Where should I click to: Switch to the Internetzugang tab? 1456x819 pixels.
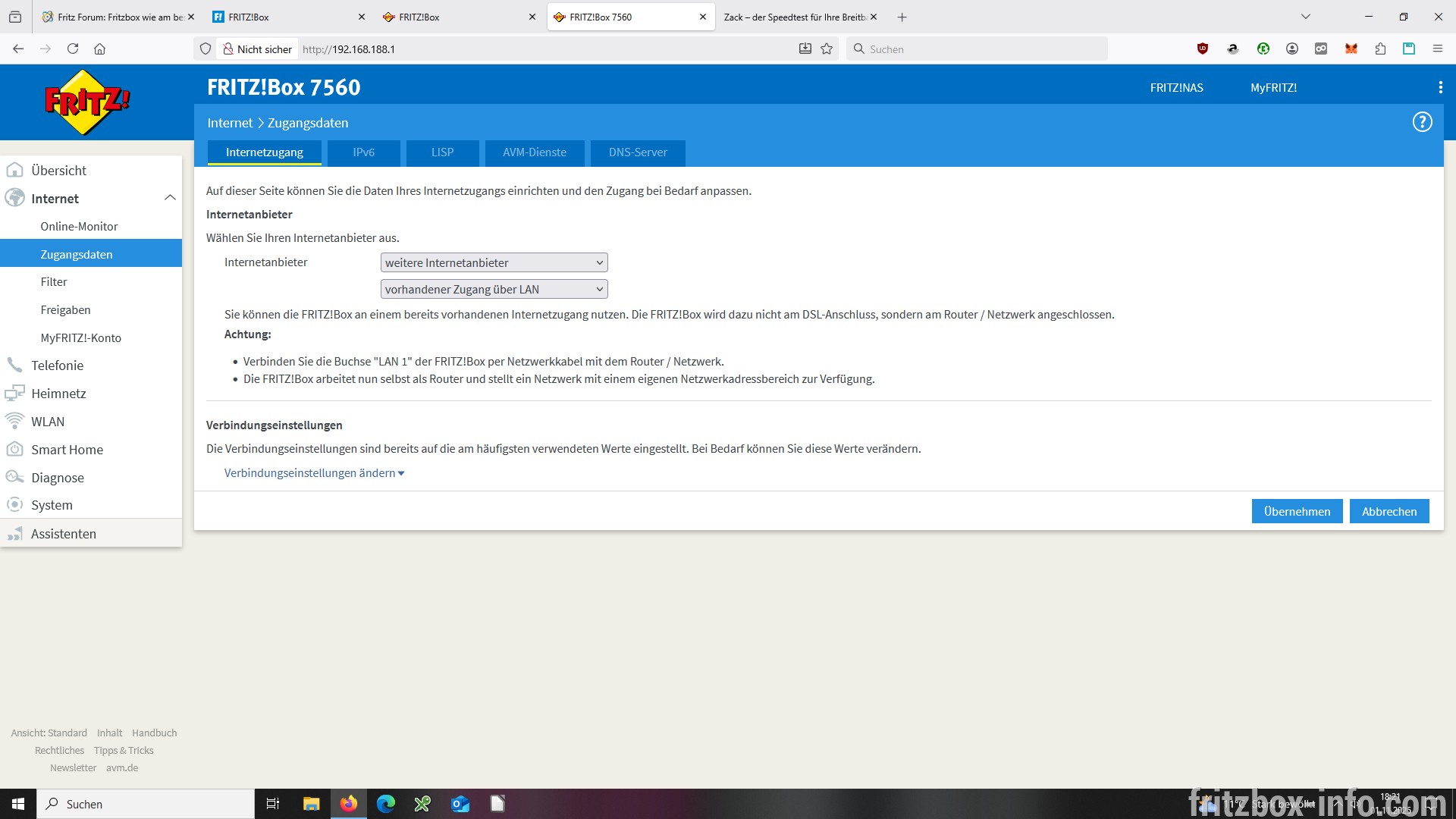coord(264,152)
